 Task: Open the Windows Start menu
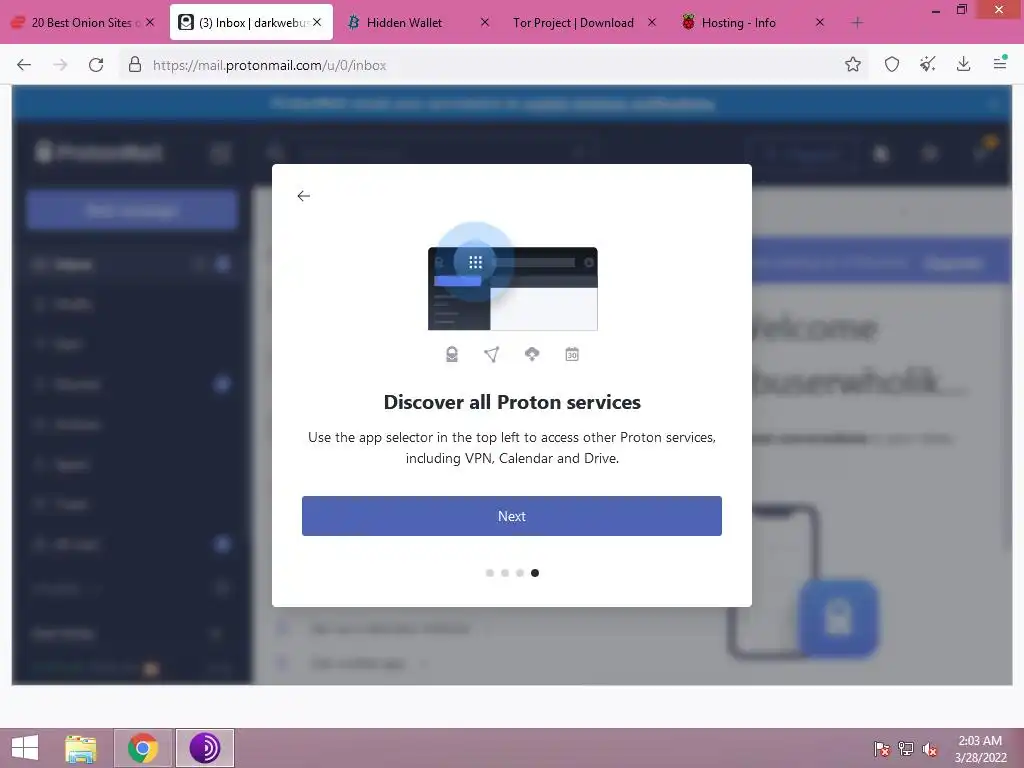pyautogui.click(x=25, y=748)
